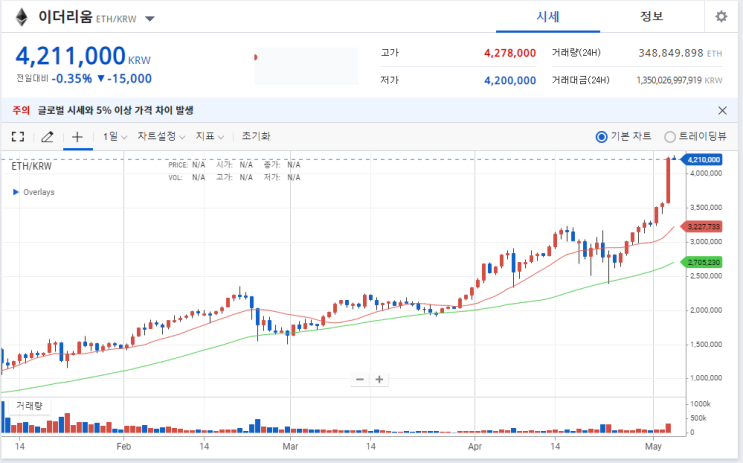Click the 4,000,000 price axis label
This screenshot has width=743, height=463.
pos(706,173)
